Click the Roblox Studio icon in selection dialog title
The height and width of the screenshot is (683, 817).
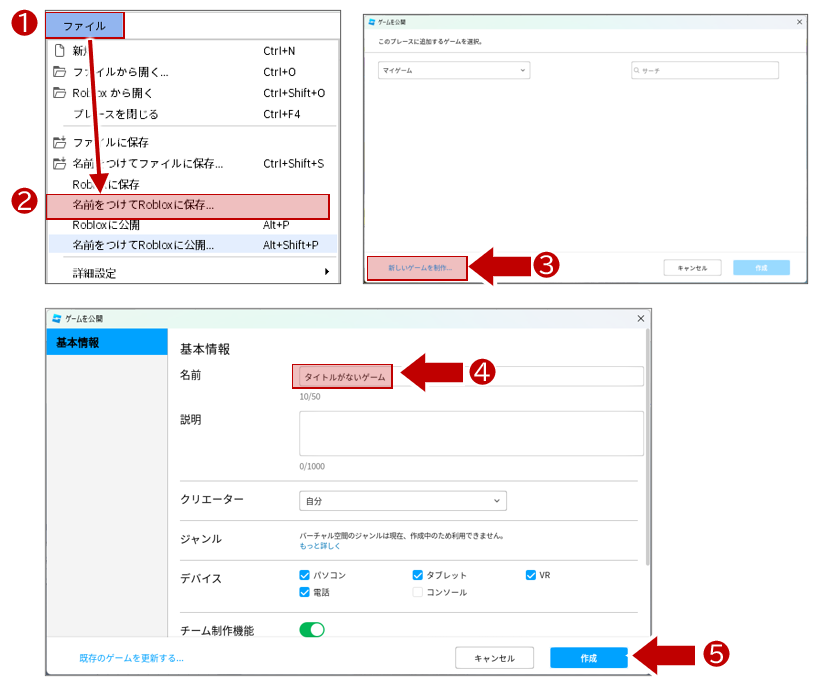(x=372, y=22)
